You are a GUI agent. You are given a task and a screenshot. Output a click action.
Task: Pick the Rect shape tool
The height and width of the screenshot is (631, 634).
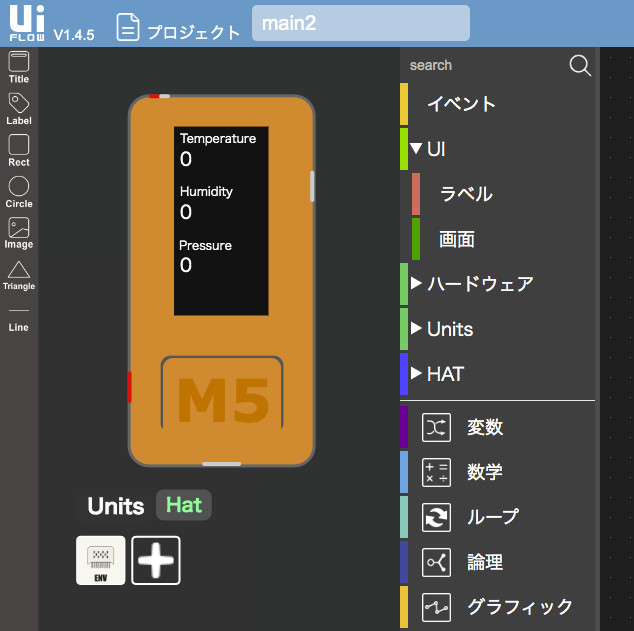pyautogui.click(x=18, y=148)
